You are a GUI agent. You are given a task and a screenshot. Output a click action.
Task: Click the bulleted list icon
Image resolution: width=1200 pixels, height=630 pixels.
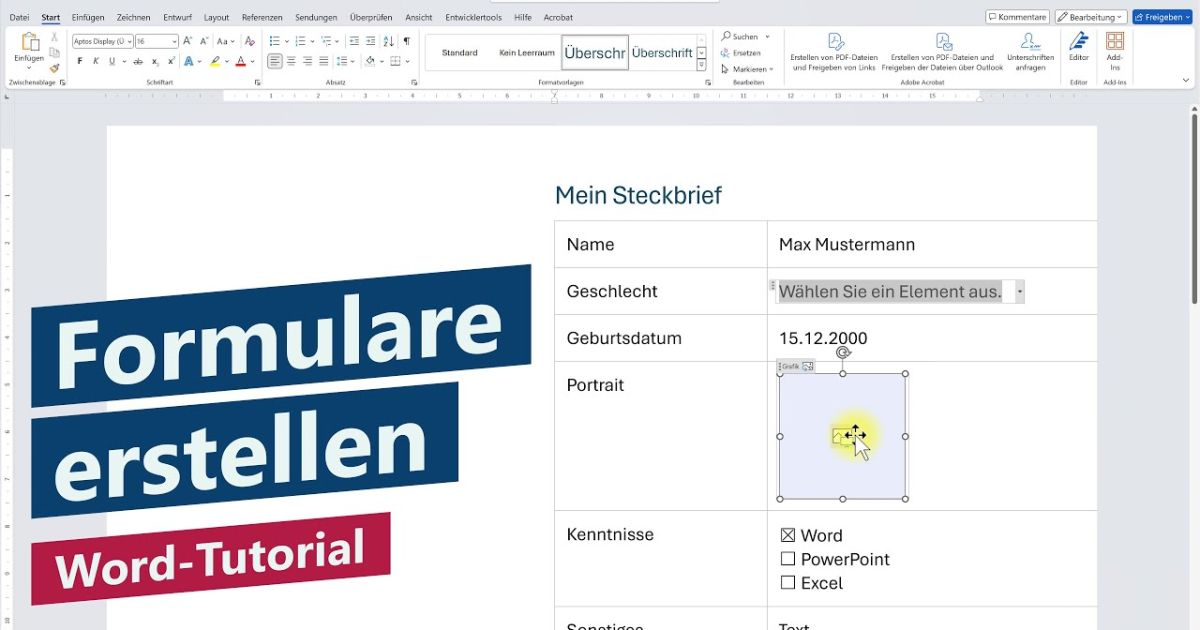click(x=275, y=41)
